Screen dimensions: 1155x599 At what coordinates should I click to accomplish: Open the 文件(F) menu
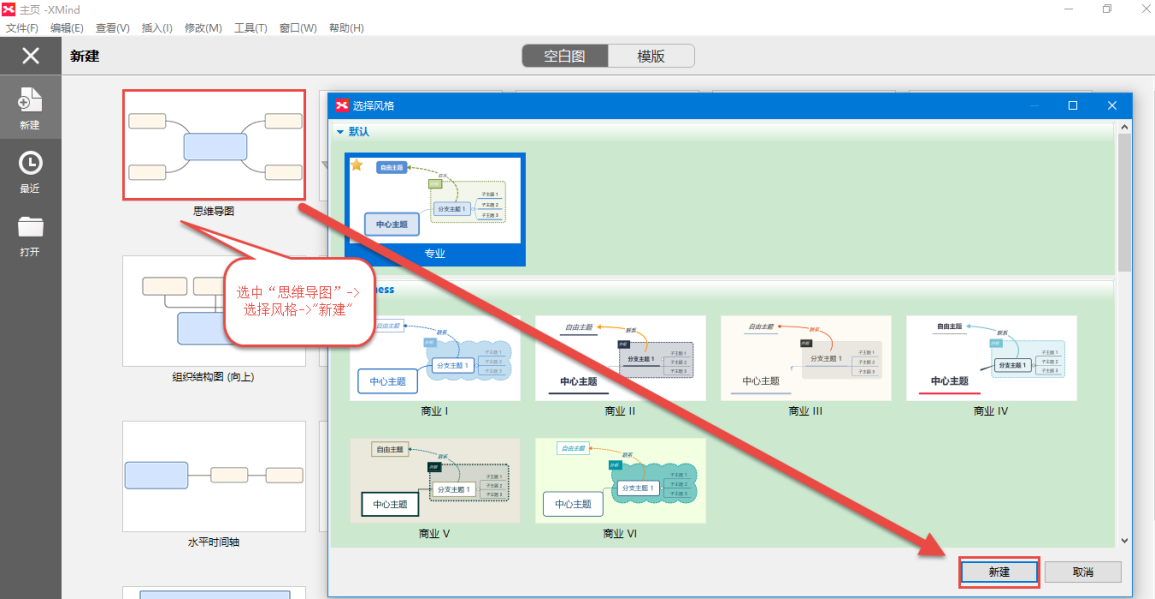coord(22,28)
